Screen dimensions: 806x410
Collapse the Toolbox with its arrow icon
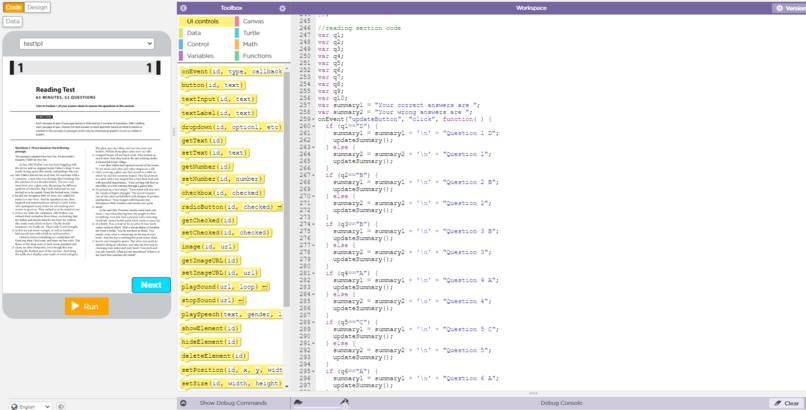coord(184,8)
